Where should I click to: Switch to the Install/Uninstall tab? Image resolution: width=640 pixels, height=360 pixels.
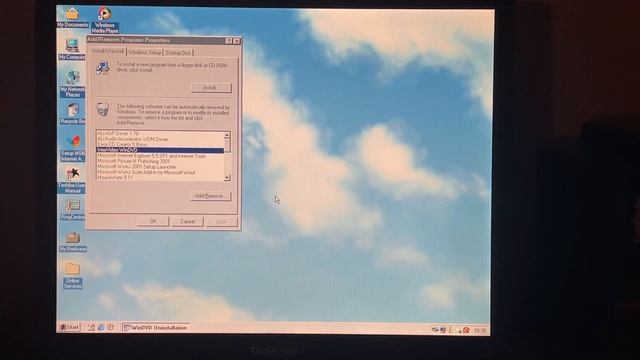(x=108, y=51)
